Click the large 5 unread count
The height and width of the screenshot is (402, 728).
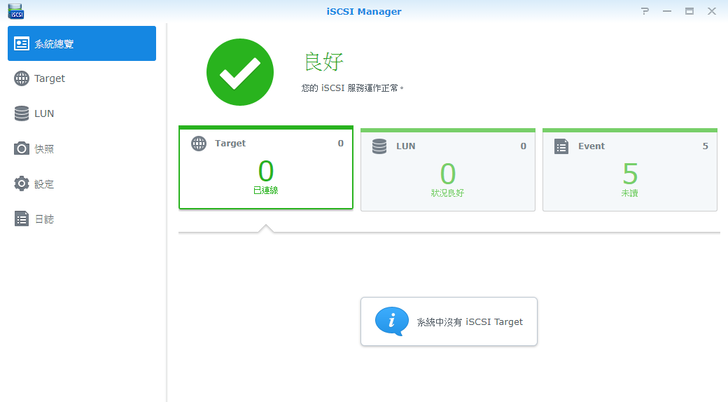coord(630,174)
